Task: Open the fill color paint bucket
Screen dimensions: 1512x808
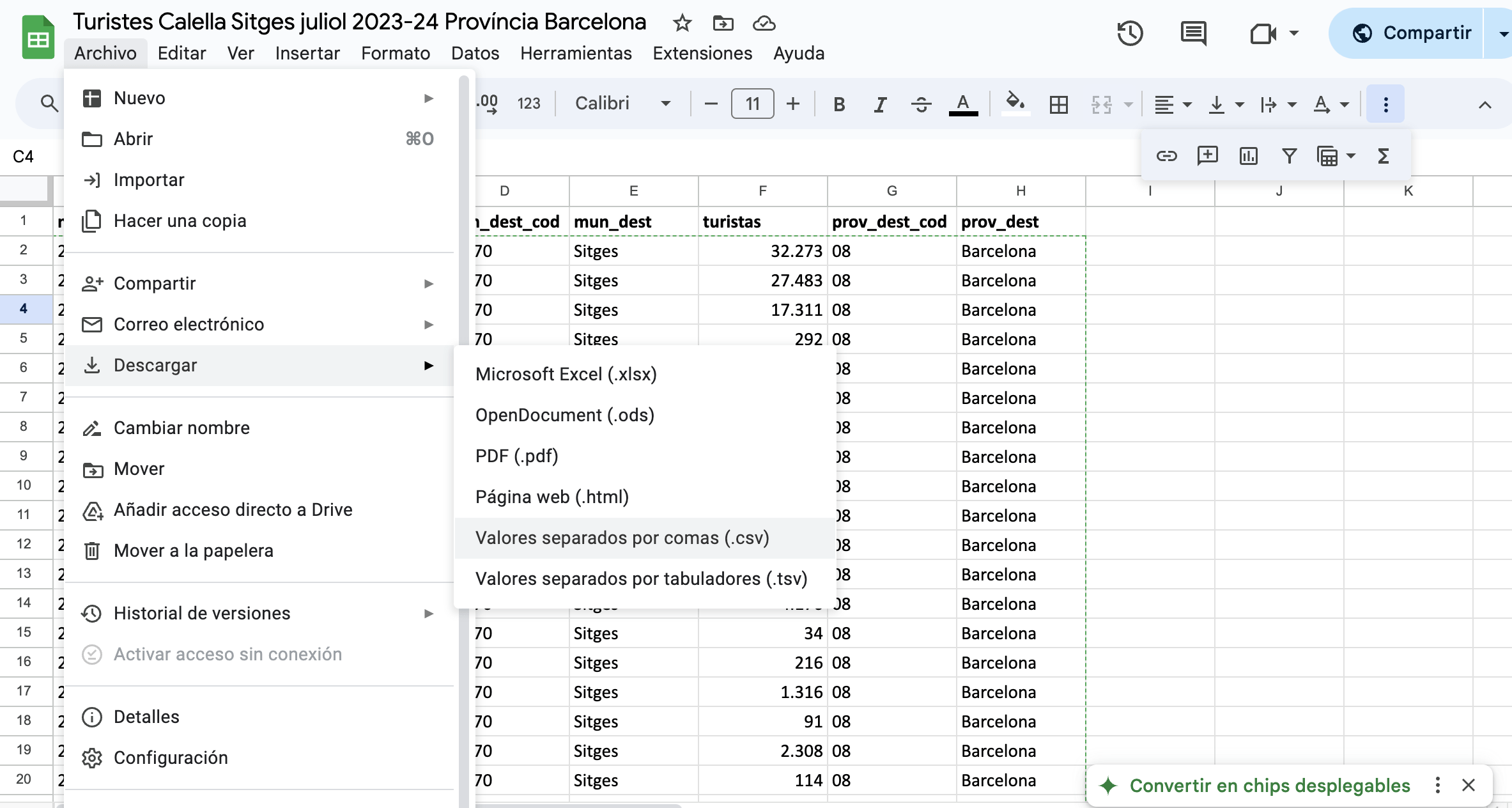Action: tap(1014, 102)
